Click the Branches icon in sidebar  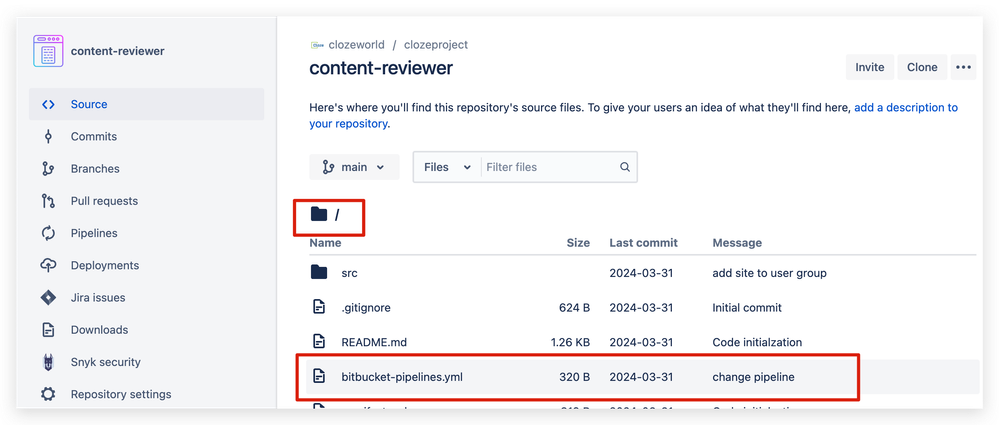tap(48, 169)
